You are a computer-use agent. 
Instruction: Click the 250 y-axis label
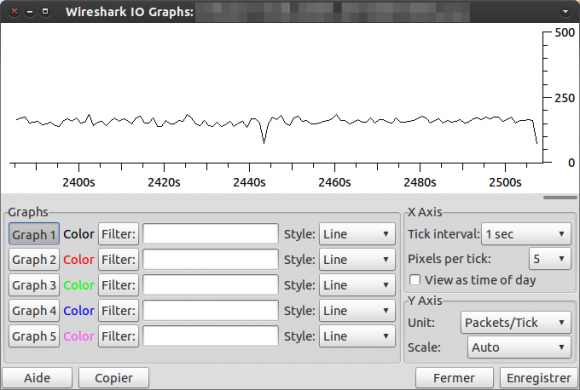click(x=564, y=98)
